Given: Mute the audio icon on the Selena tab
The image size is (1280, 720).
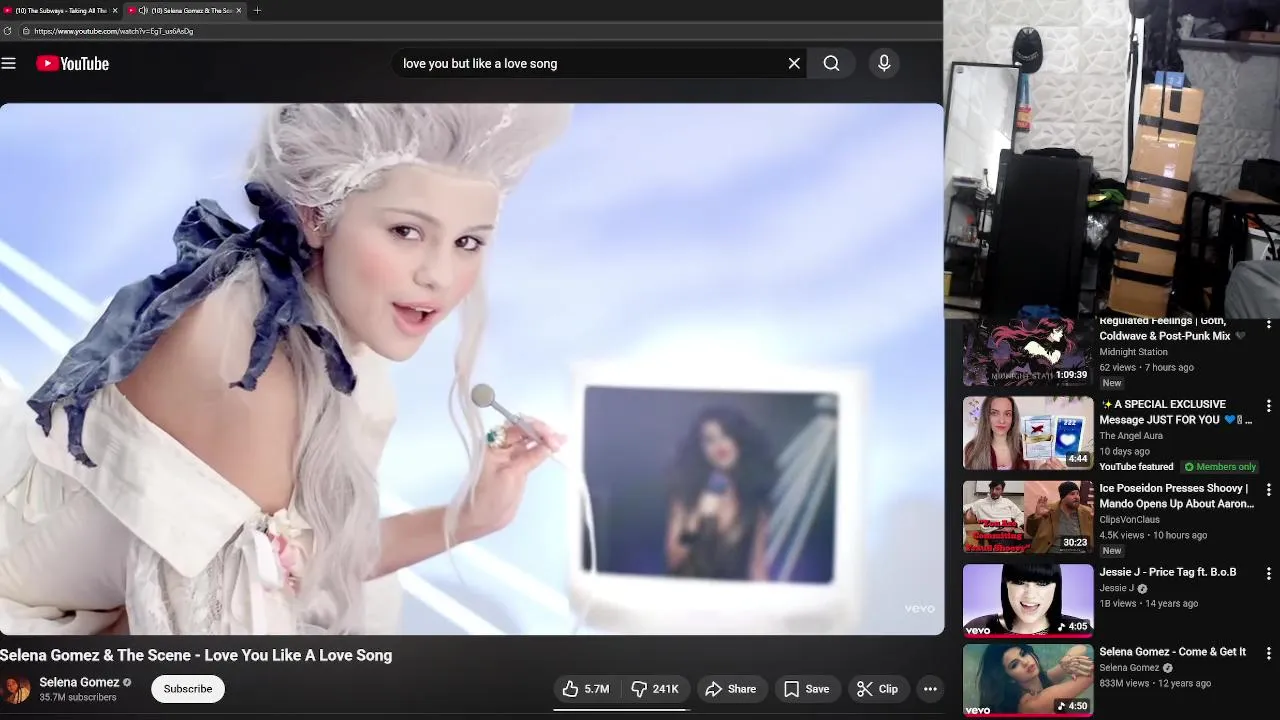Looking at the screenshot, I should coord(143,10).
